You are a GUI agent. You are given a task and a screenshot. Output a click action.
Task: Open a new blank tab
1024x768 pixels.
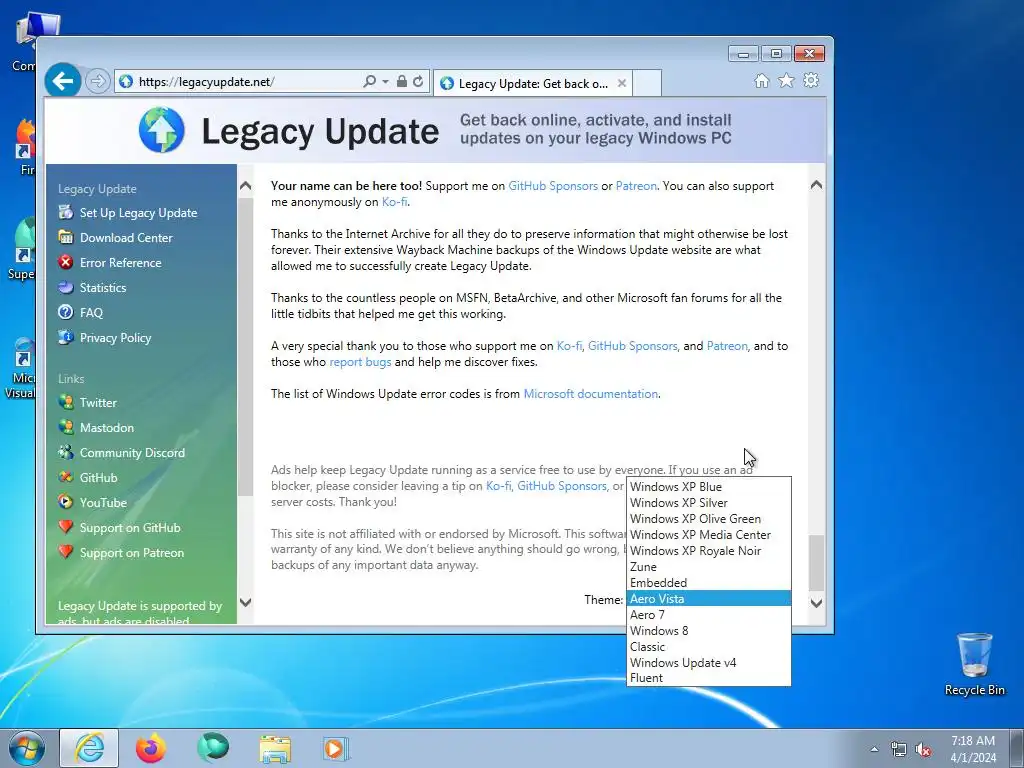point(647,83)
